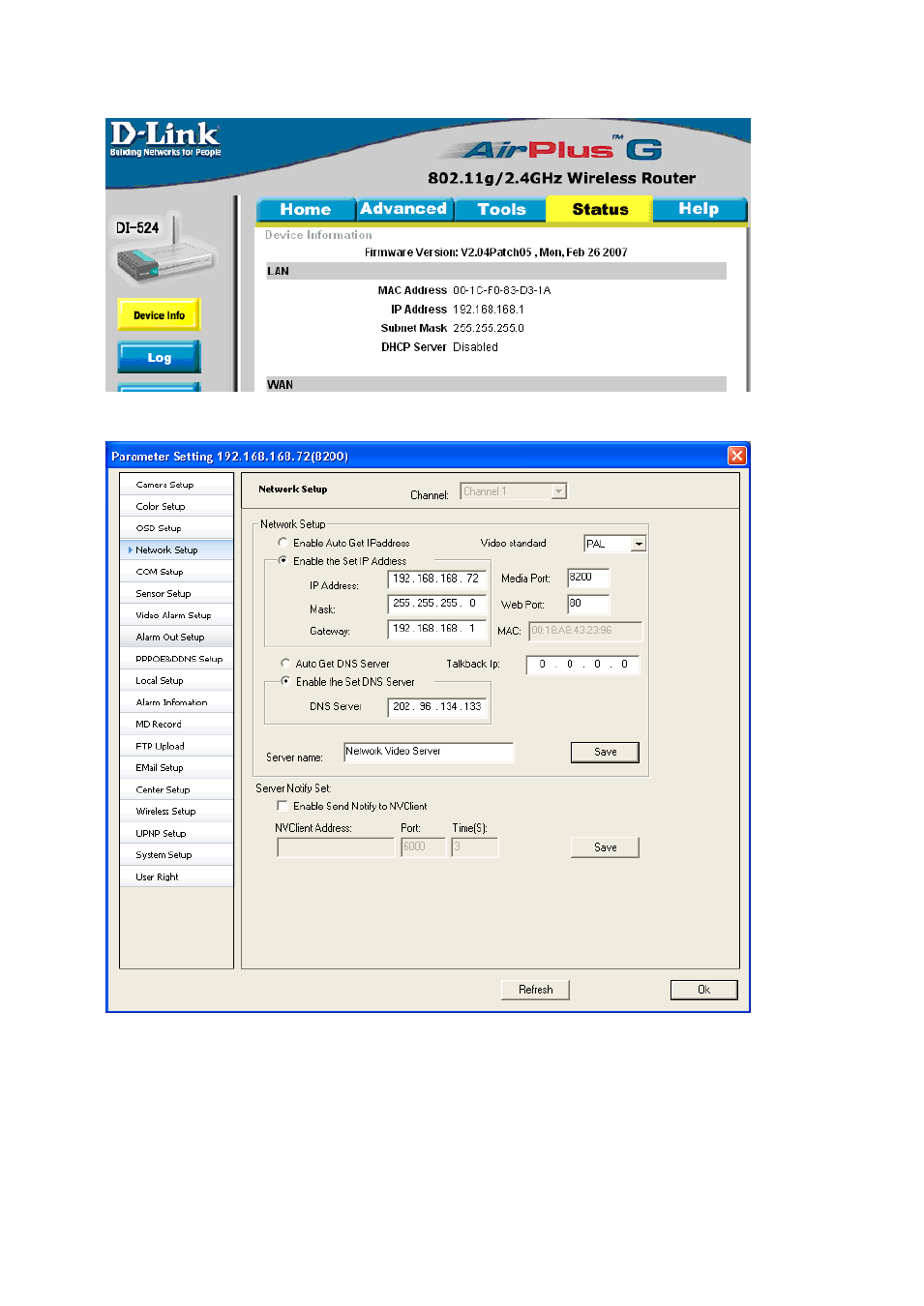Open the Home tab on router page
This screenshot has width=924, height=1306.
point(305,209)
